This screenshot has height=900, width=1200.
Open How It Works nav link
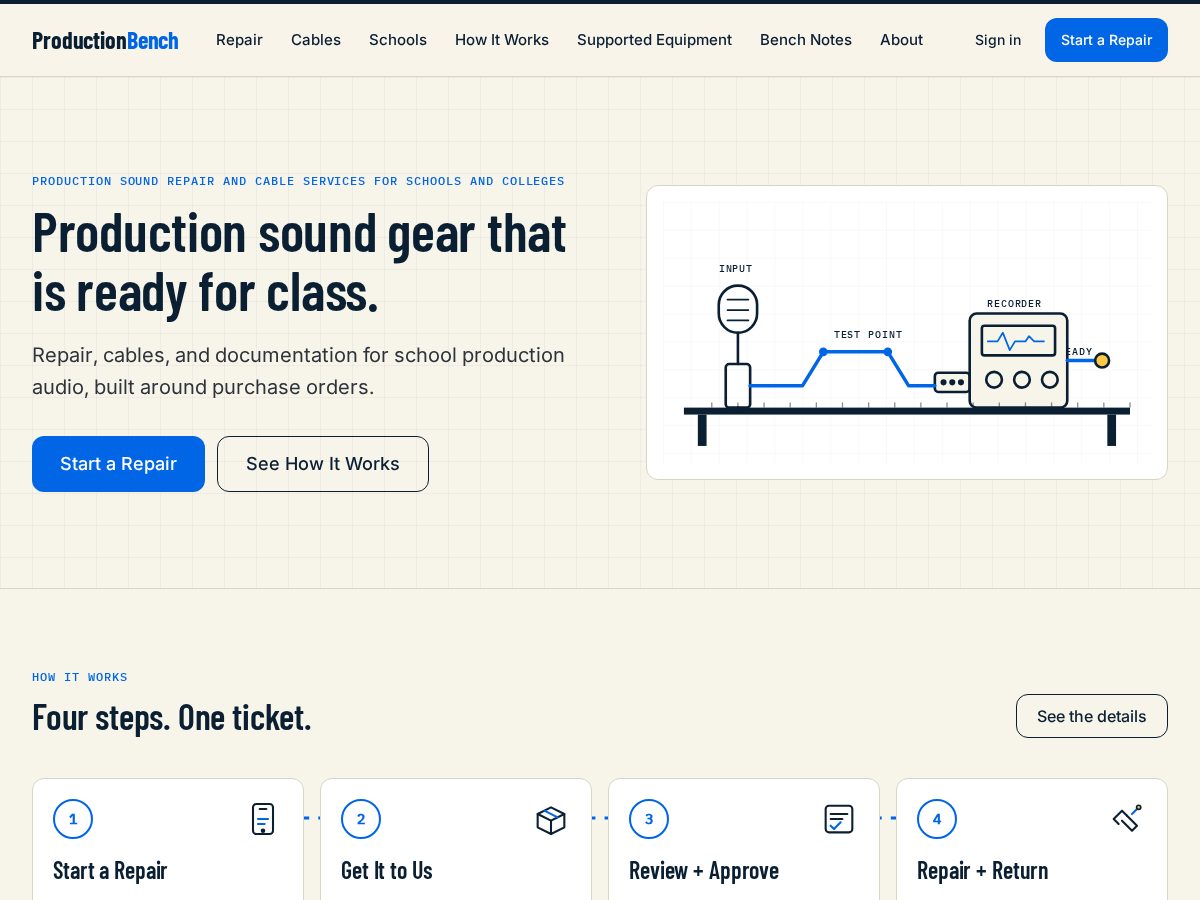click(502, 40)
